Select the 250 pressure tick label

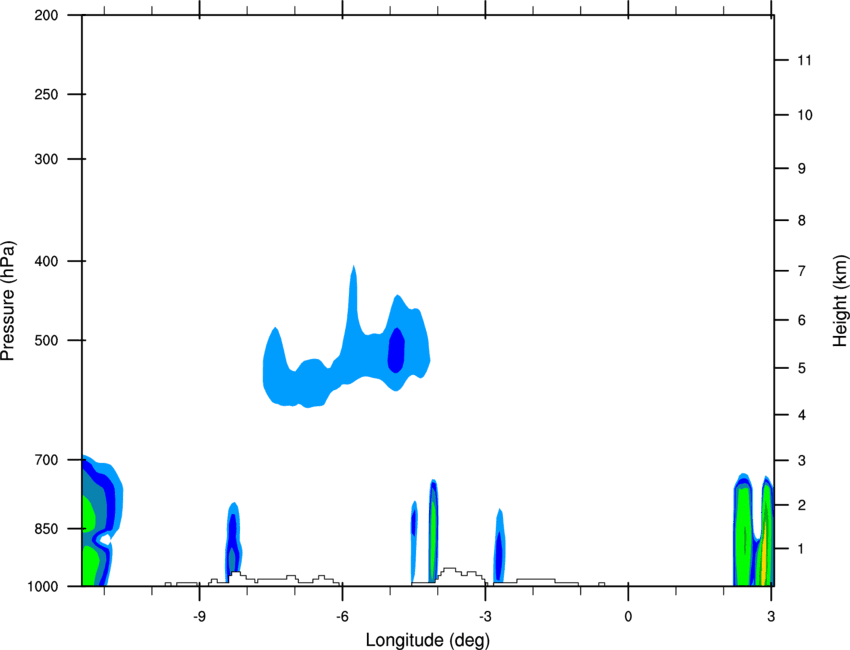(46, 94)
